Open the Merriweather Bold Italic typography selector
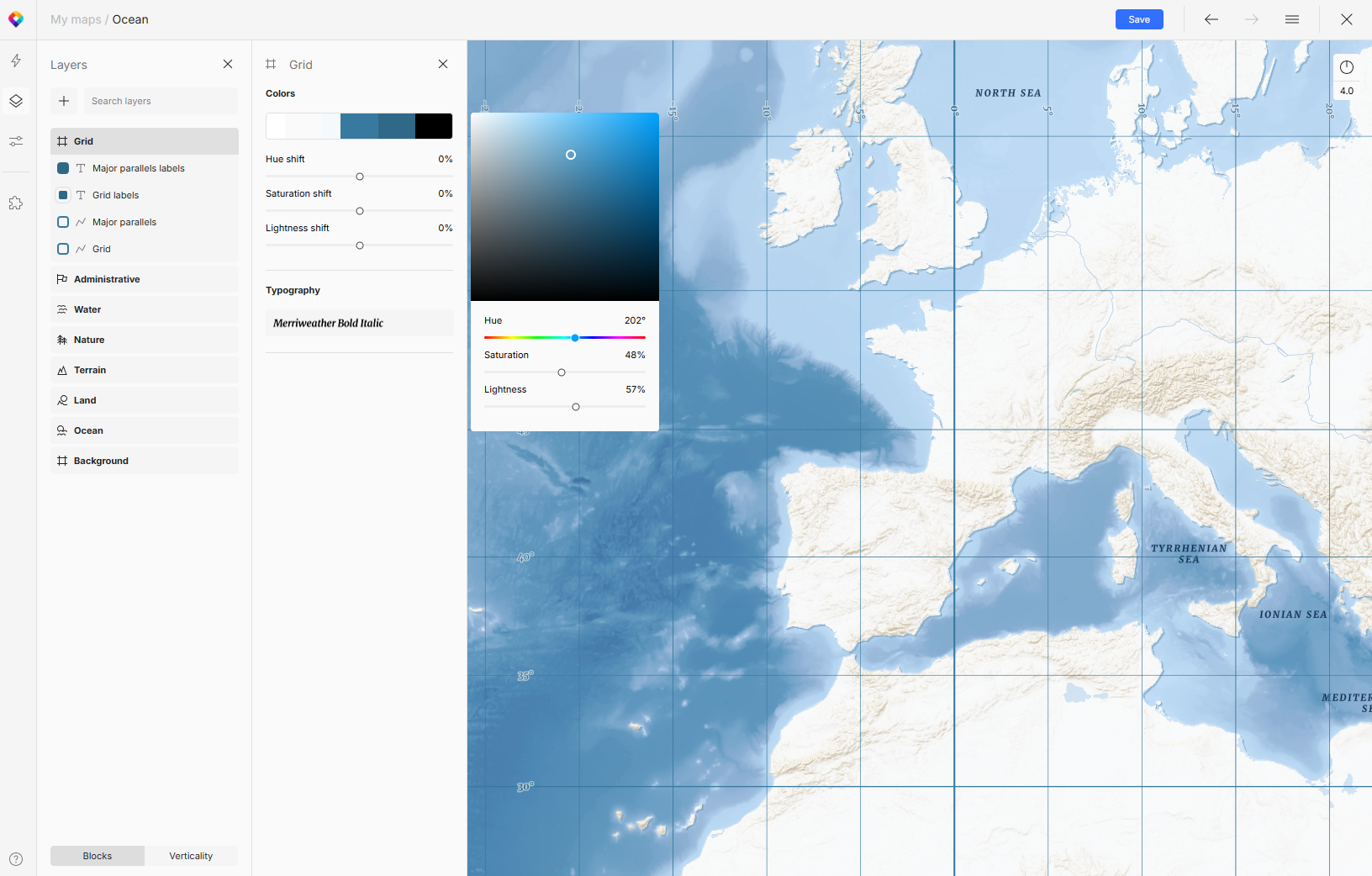The image size is (1372, 876). tap(359, 323)
